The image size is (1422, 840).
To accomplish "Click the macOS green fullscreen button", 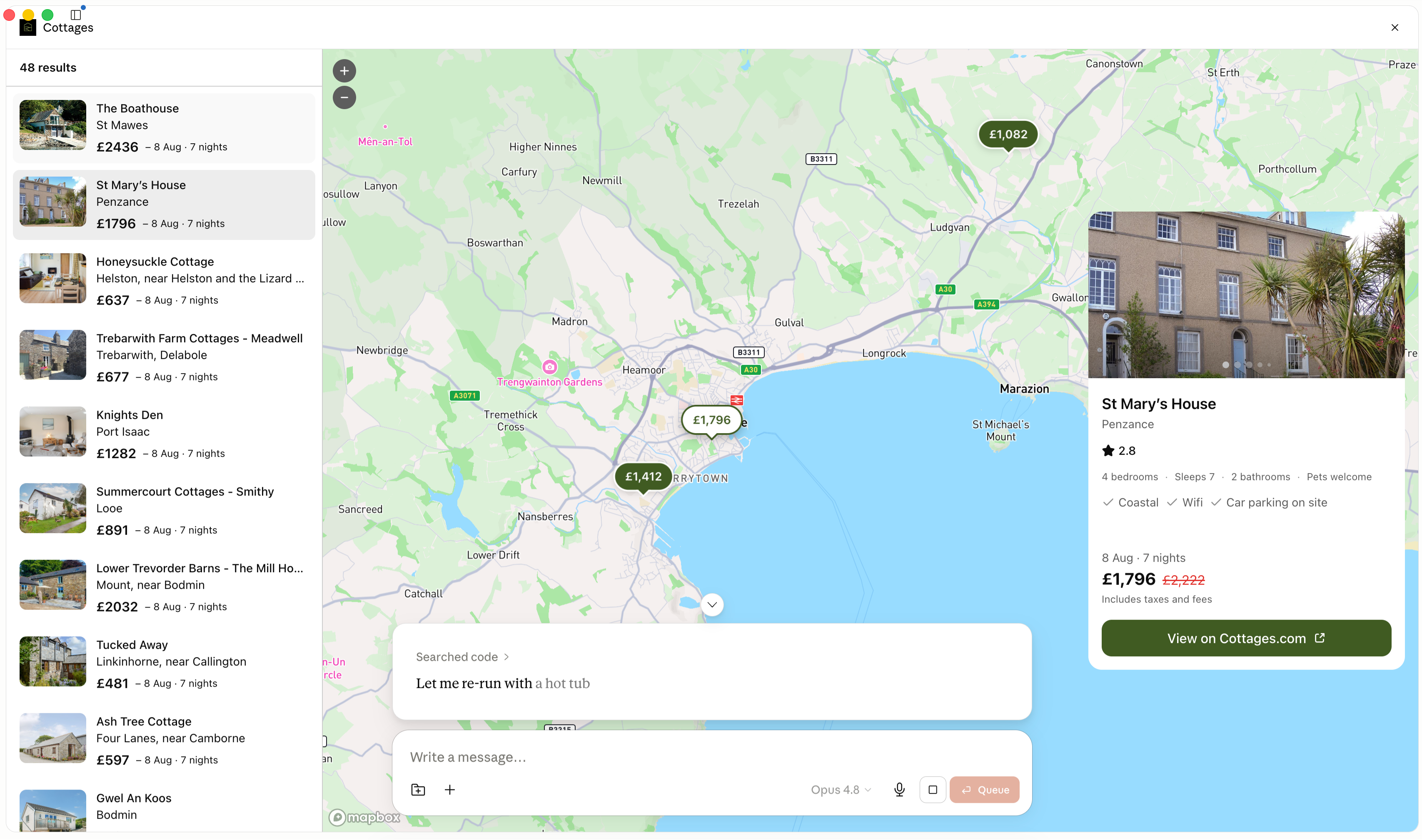I will coord(47,15).
